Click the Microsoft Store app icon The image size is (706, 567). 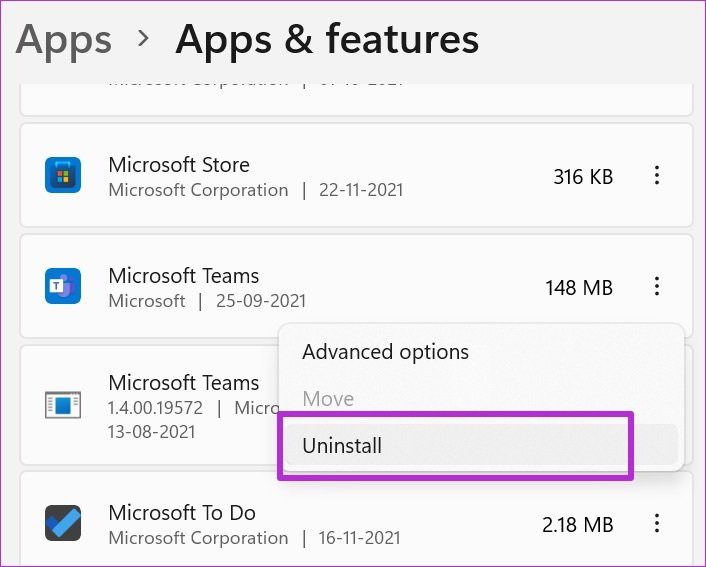click(62, 176)
